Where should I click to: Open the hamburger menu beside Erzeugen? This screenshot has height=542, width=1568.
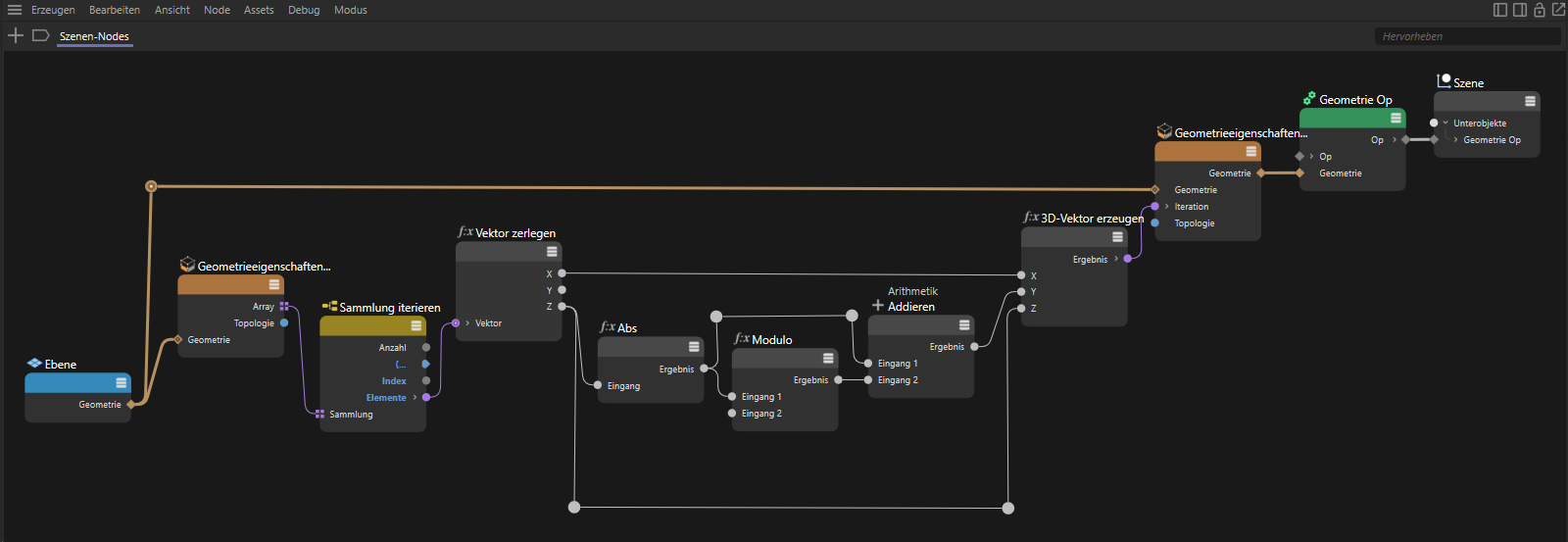click(x=15, y=10)
